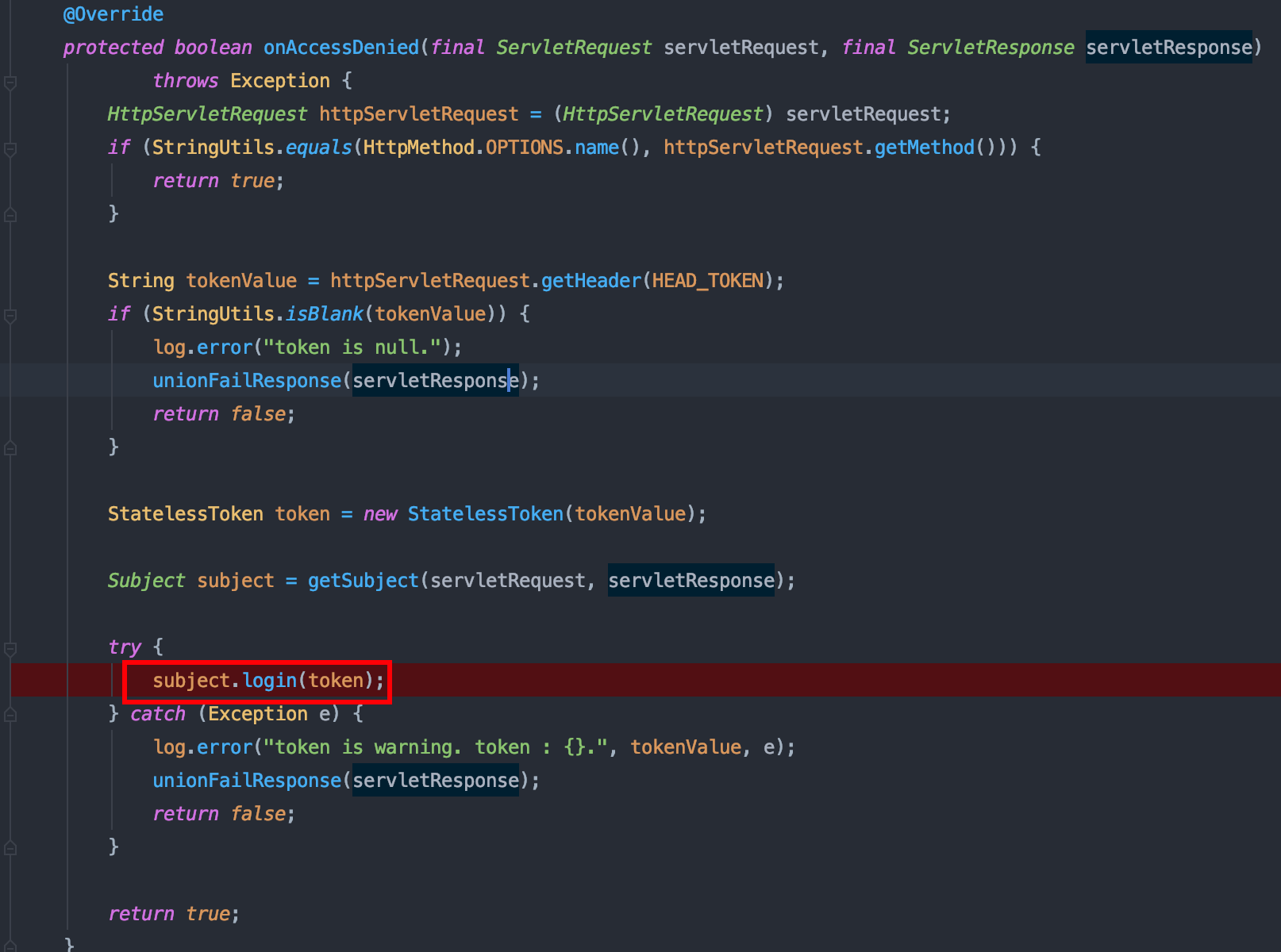The height and width of the screenshot is (952, 1281).
Task: Collapse the try block fold marker
Action: click(10, 648)
